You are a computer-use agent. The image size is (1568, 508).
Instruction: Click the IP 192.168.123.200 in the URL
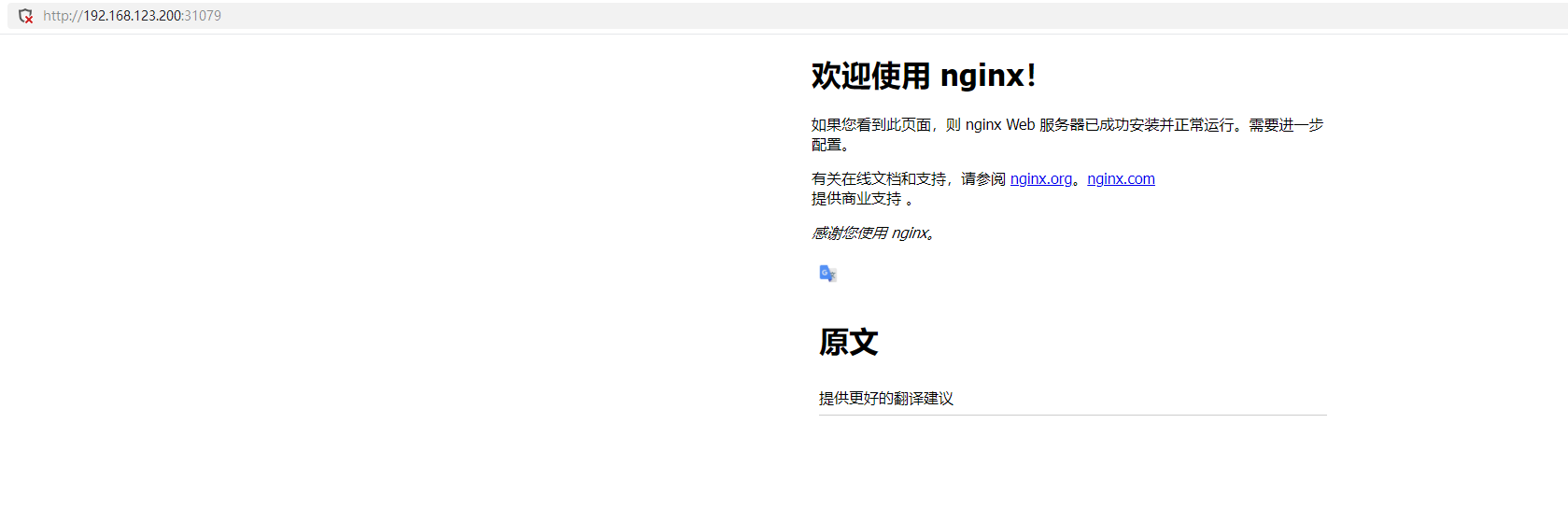tap(132, 16)
